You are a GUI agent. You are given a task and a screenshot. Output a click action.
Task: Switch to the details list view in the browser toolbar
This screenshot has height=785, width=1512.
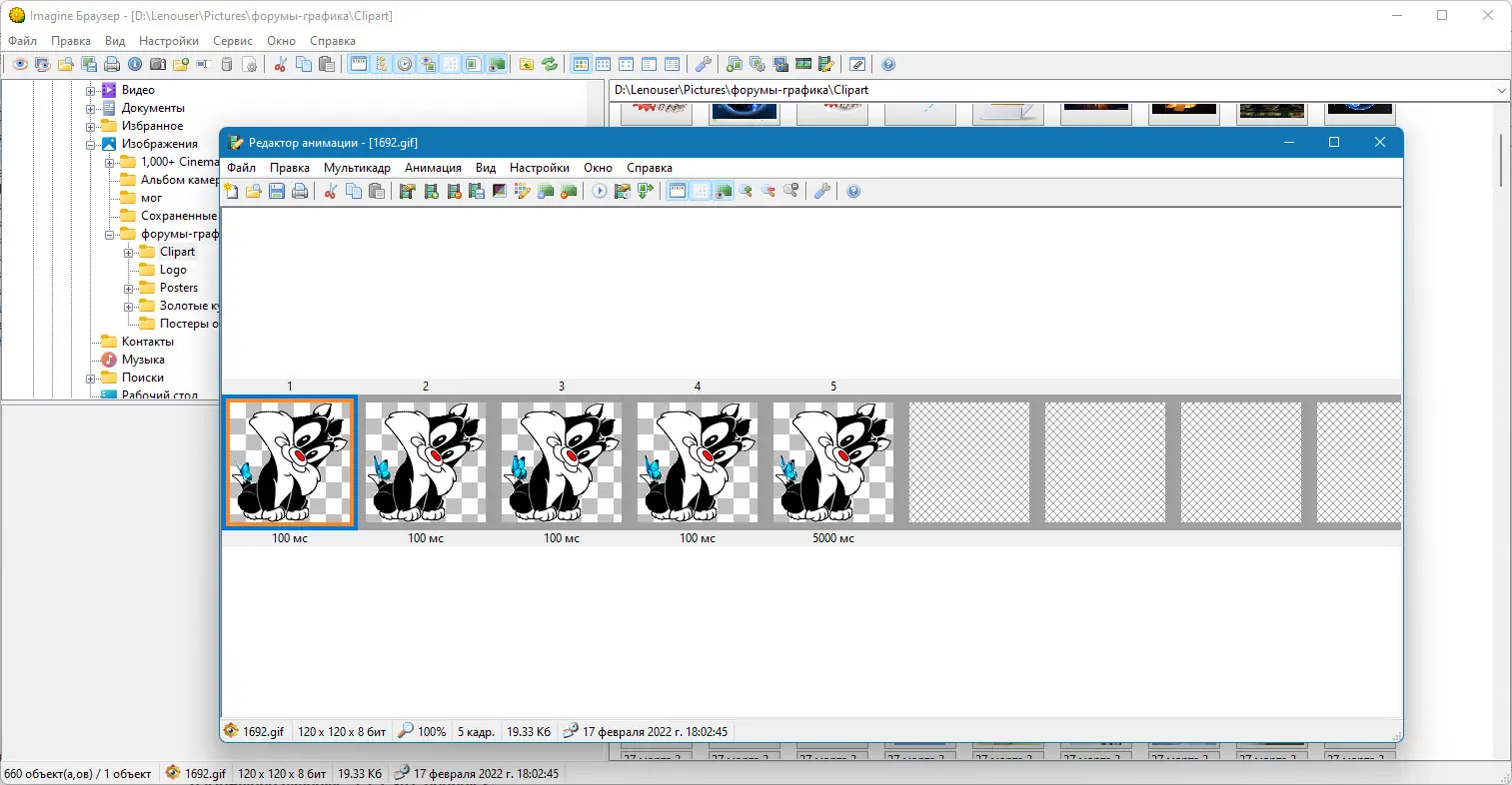coord(673,64)
